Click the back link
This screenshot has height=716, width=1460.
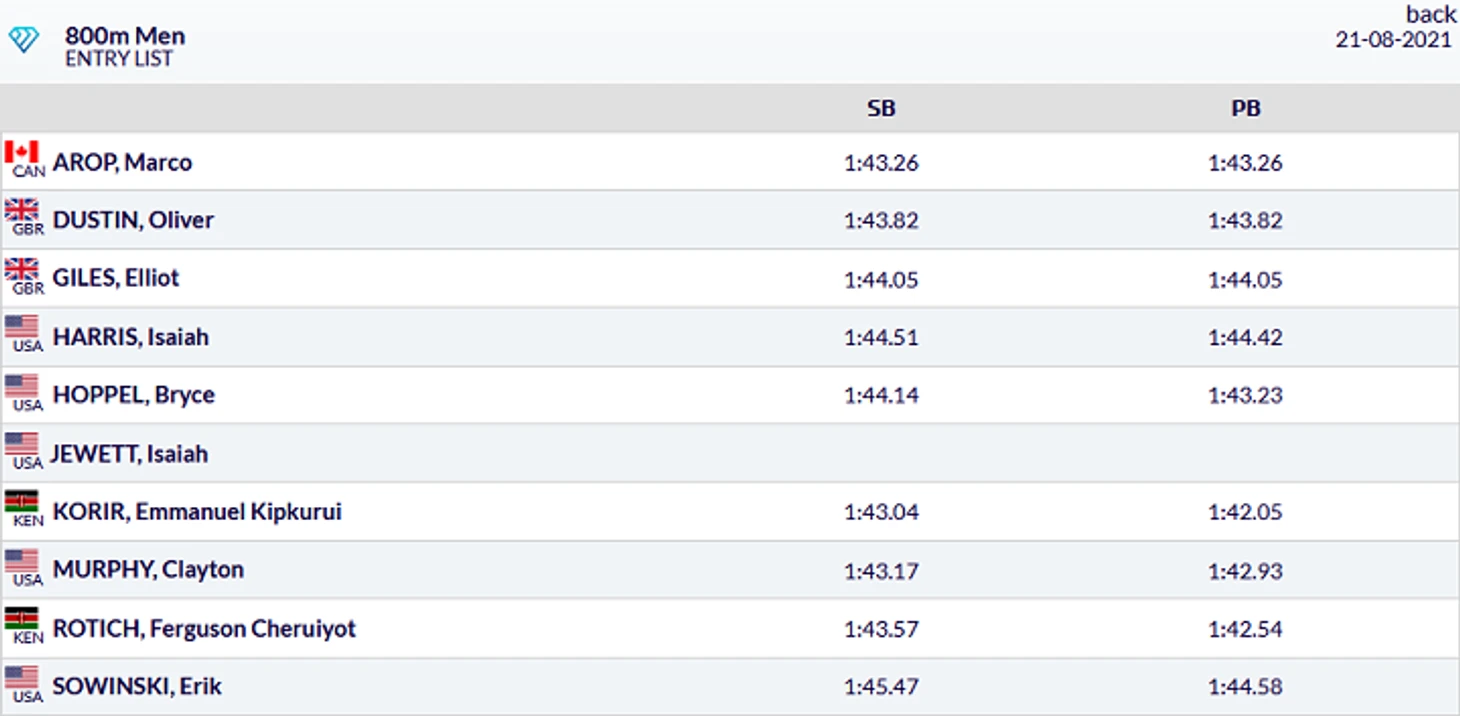pos(1431,14)
